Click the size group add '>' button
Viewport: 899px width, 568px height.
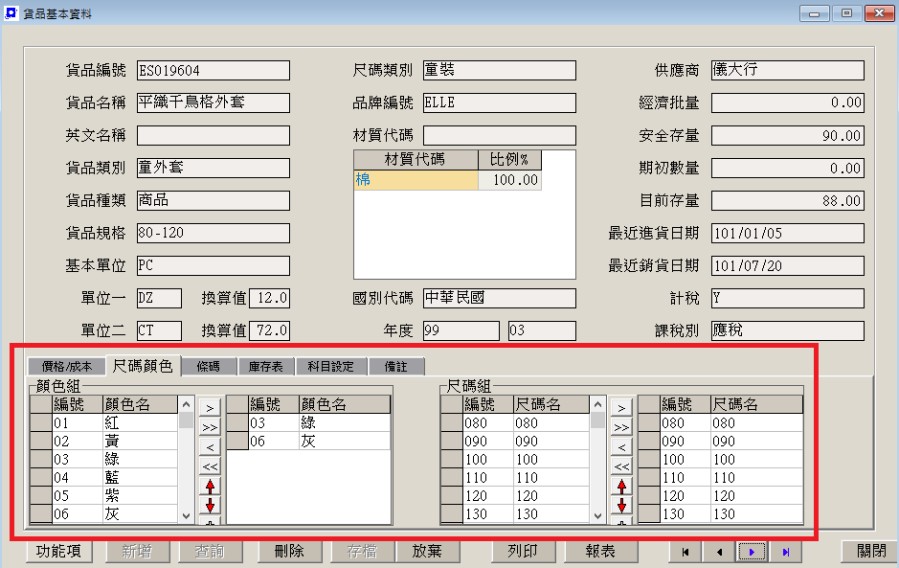coord(622,408)
